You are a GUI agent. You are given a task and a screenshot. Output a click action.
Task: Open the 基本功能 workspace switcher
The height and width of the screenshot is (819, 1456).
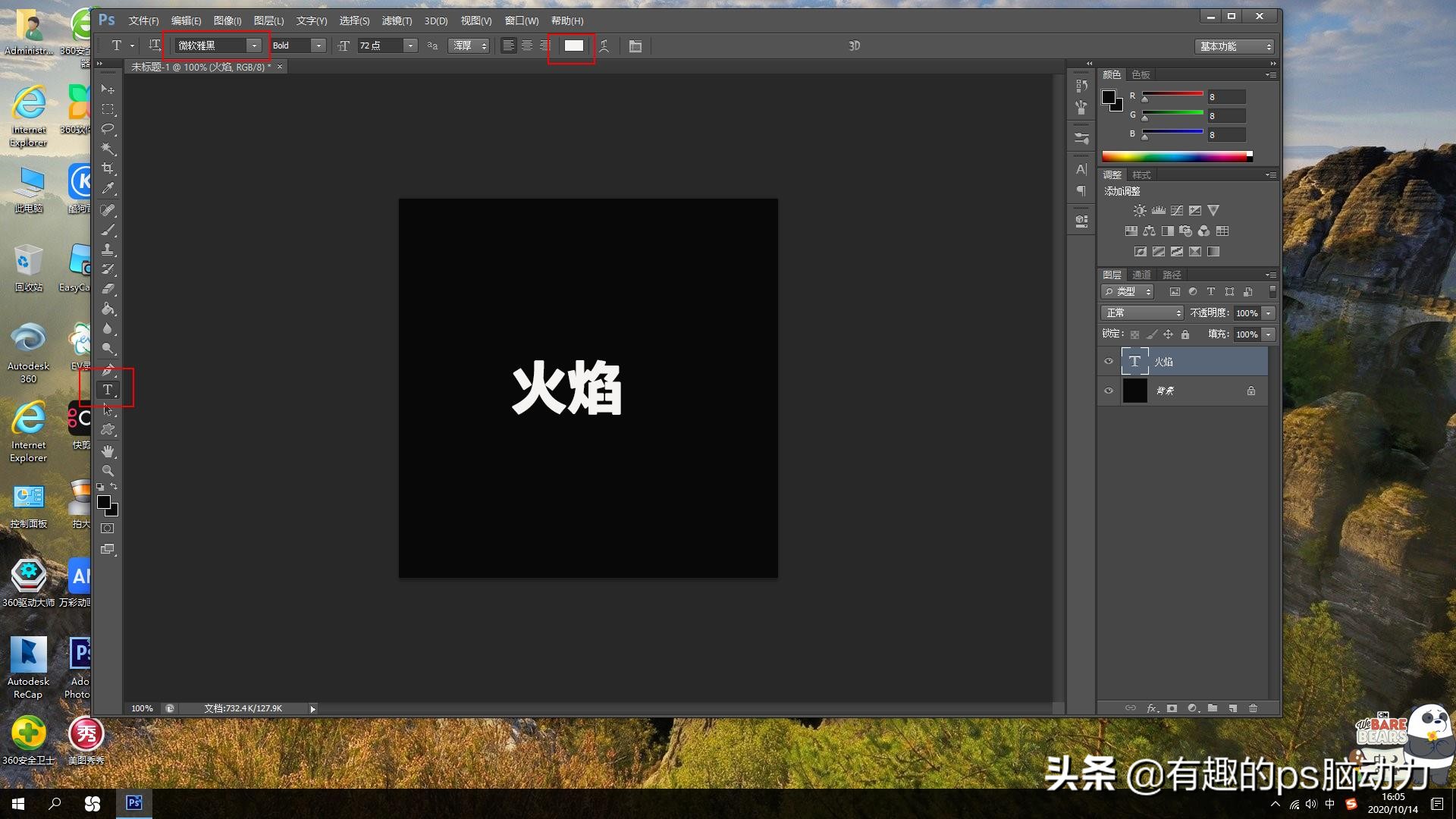pos(1235,47)
